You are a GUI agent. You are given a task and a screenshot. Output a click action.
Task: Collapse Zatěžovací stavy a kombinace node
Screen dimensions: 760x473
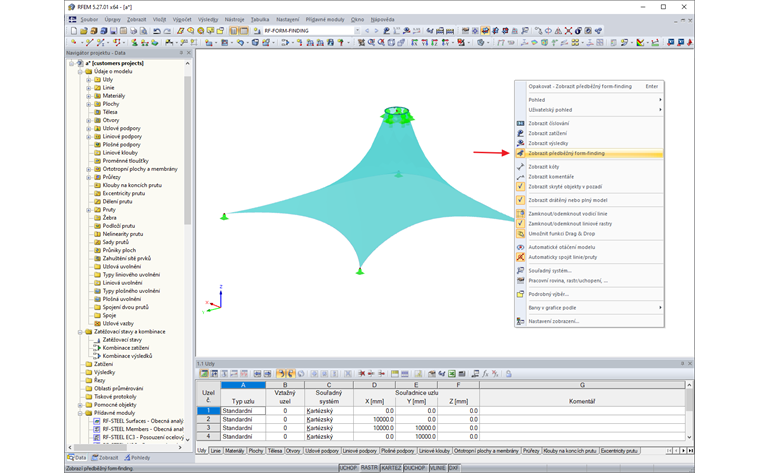click(x=80, y=332)
